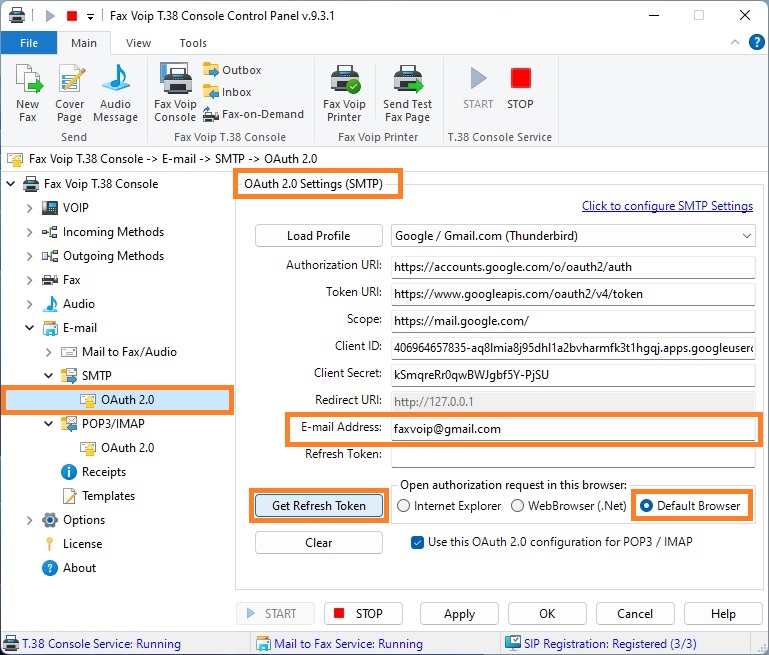Open the File menu tab

point(29,43)
